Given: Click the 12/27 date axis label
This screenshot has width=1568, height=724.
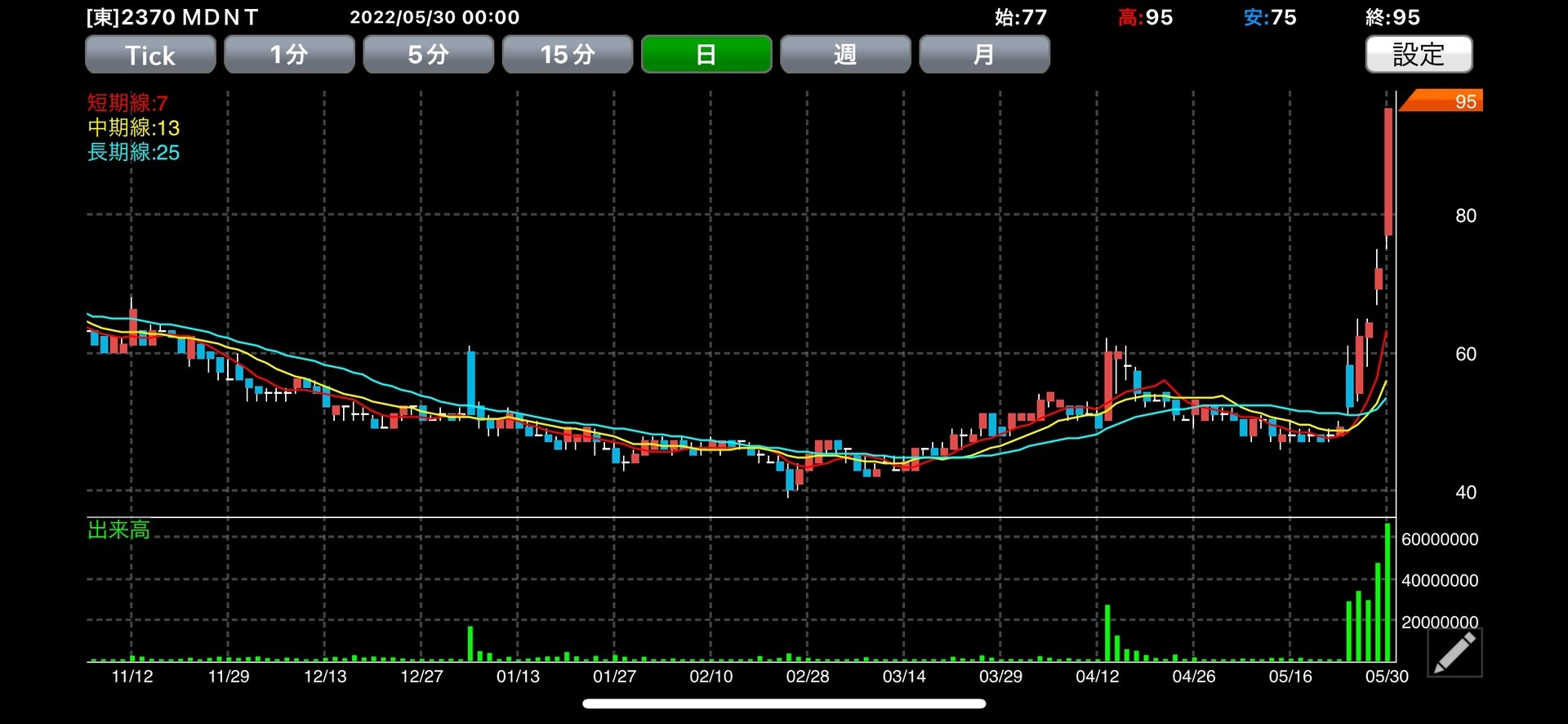Looking at the screenshot, I should pos(421,677).
